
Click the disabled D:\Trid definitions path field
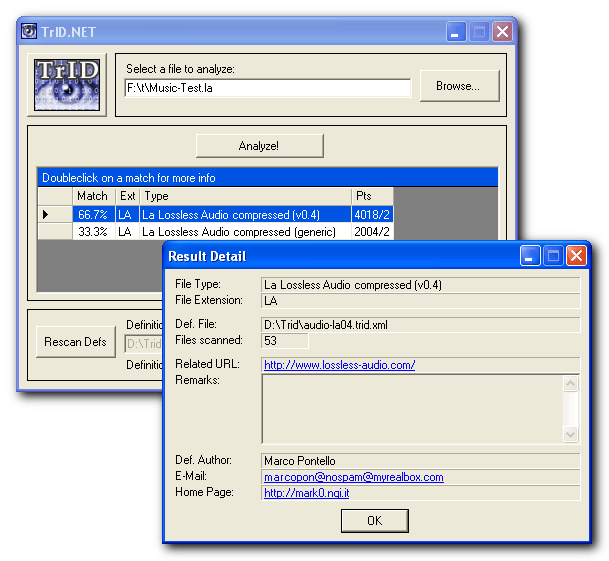(x=143, y=343)
